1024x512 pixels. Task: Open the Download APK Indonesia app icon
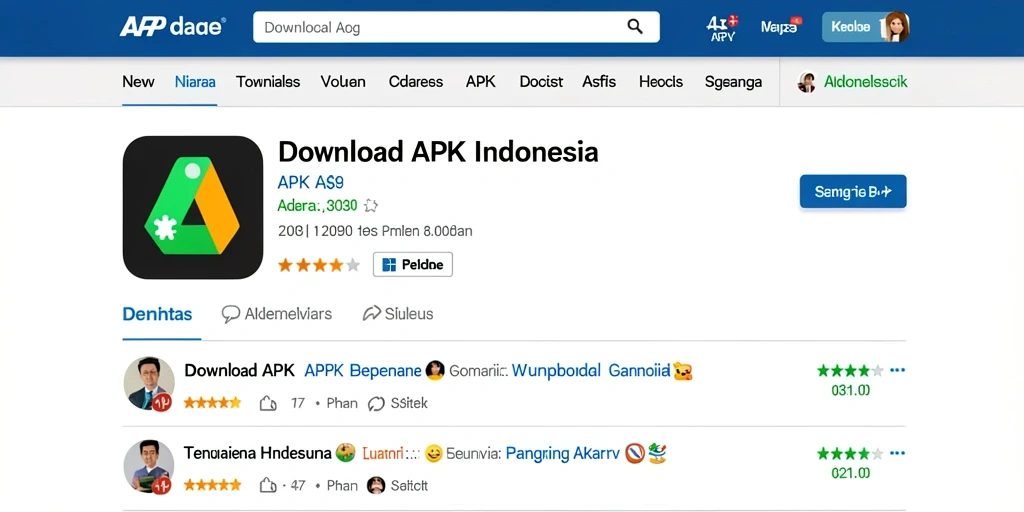coord(193,207)
